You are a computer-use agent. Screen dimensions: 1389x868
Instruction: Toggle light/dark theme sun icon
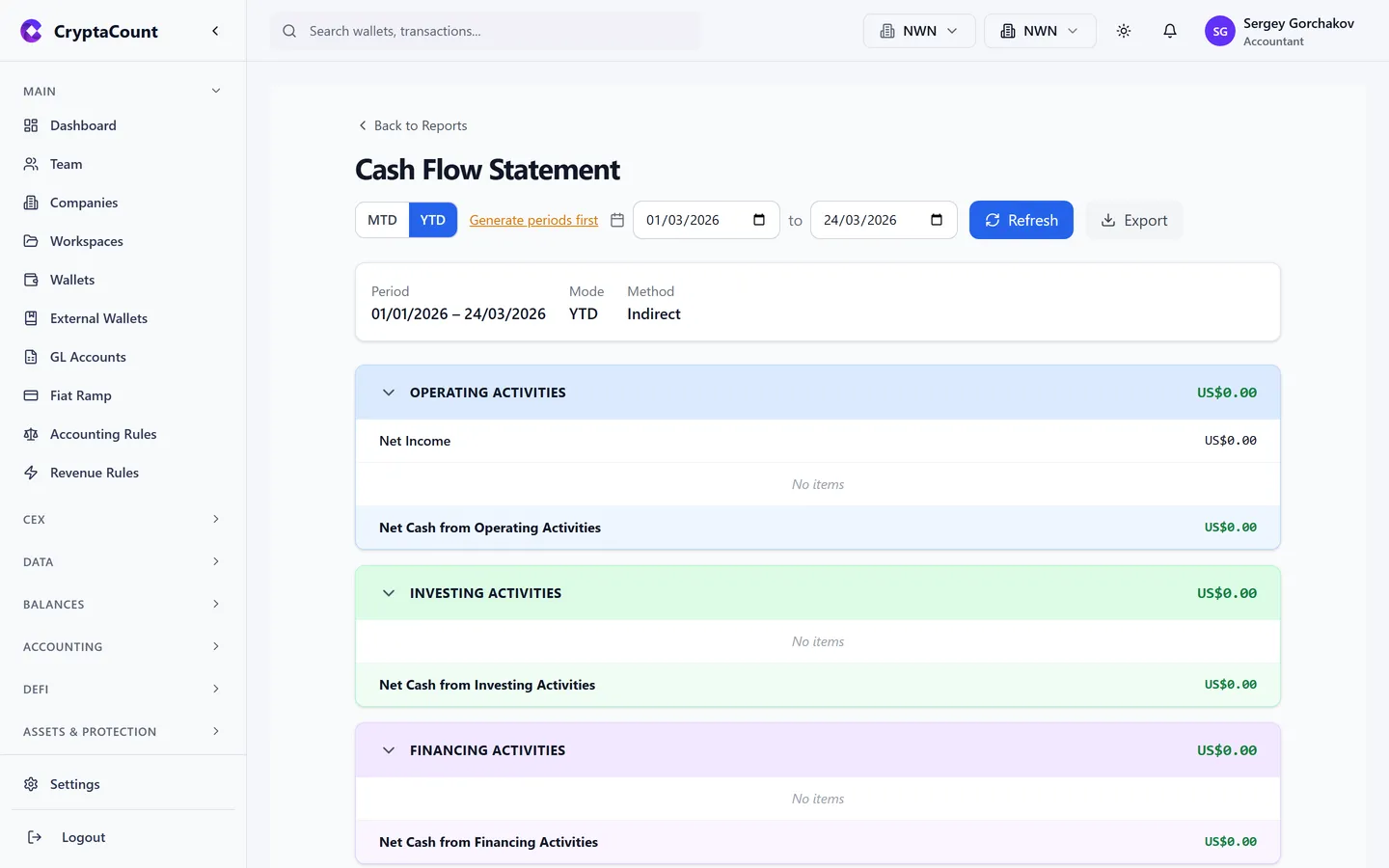tap(1124, 31)
